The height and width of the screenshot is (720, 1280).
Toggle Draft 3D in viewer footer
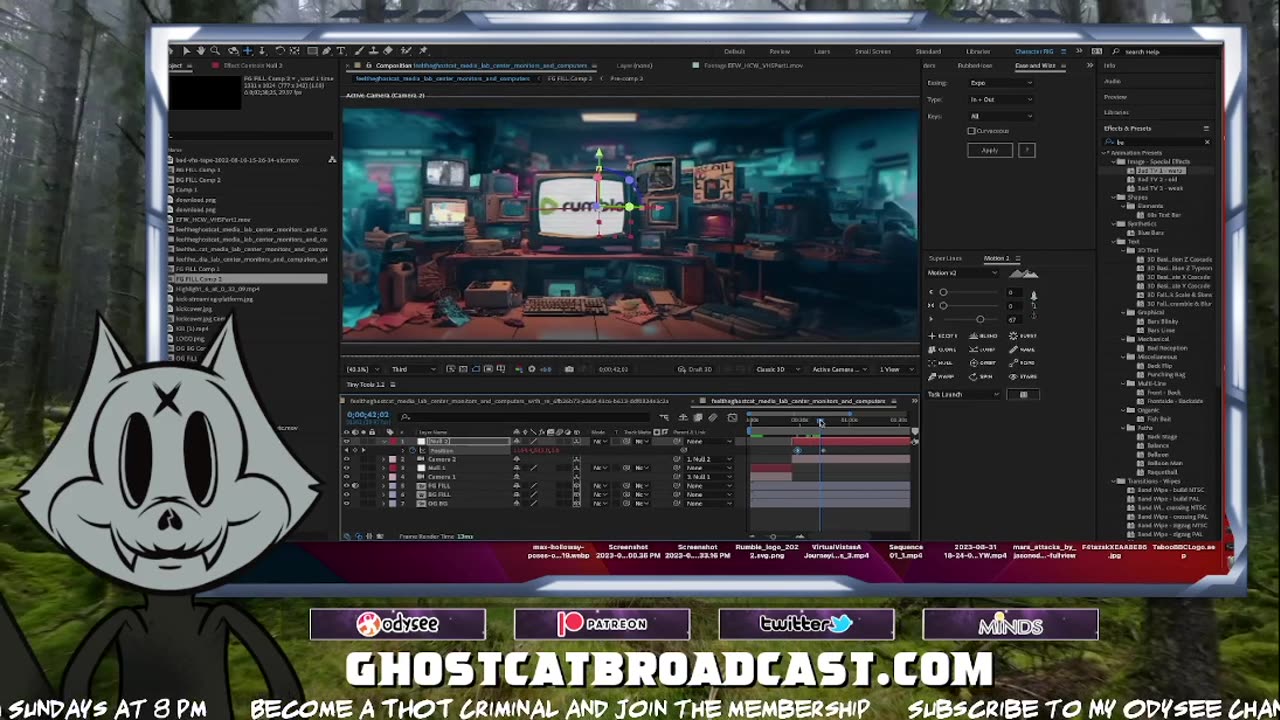coord(696,369)
